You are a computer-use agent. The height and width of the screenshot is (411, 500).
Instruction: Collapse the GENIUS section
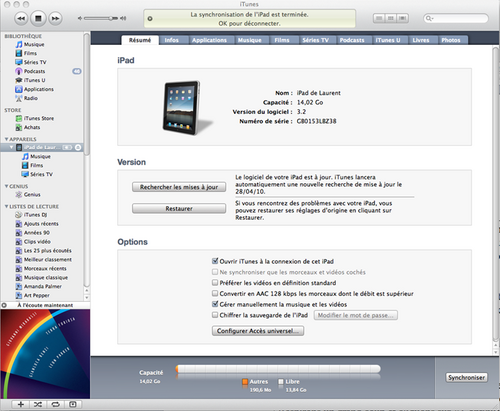(6, 186)
